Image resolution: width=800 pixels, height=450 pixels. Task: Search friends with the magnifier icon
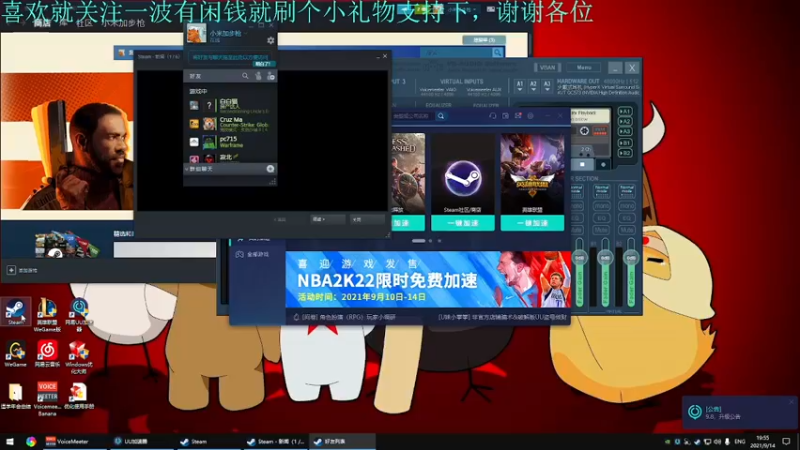pos(245,76)
